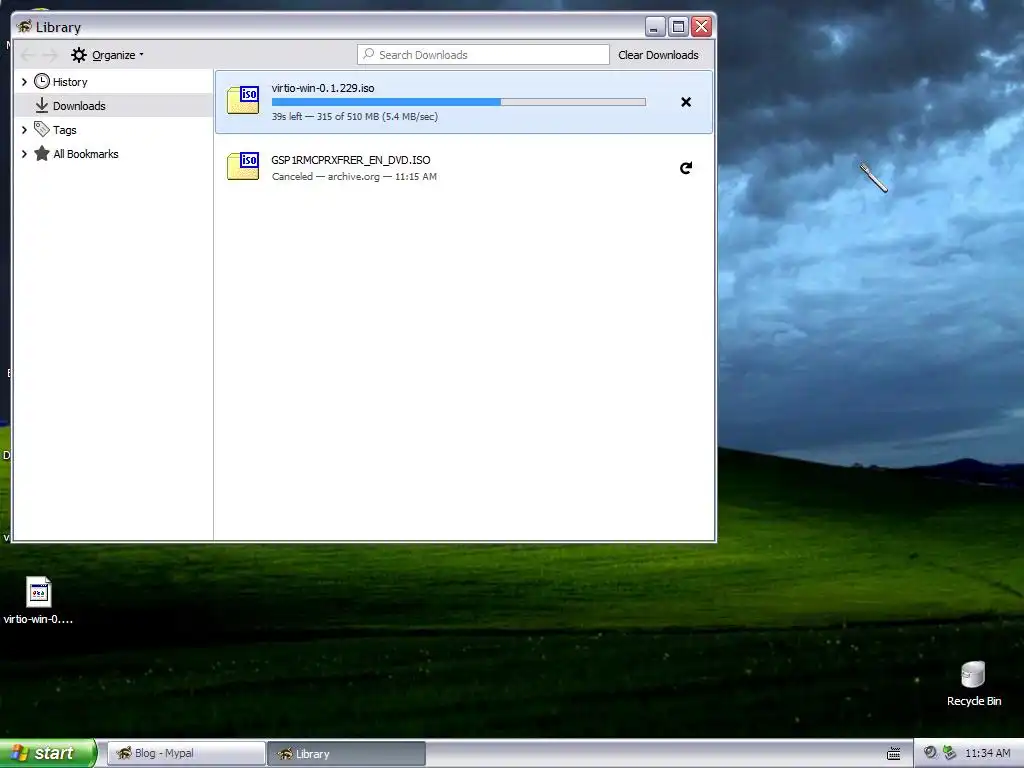
Task: Click the iso file icon of GSP1RMCPRXFRER_EN_DVD.ISO
Action: point(243,166)
